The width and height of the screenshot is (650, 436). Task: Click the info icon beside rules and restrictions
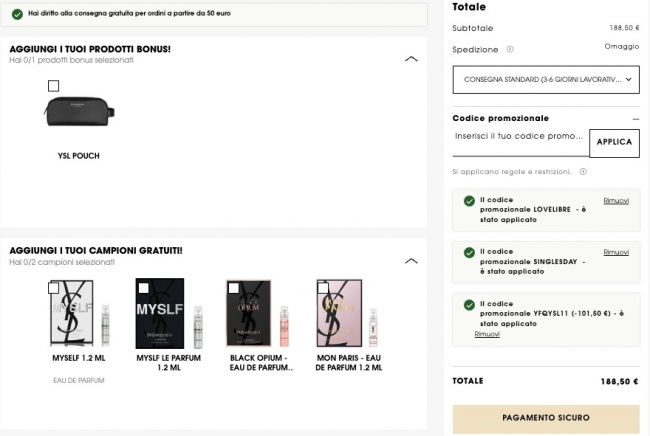[583, 171]
